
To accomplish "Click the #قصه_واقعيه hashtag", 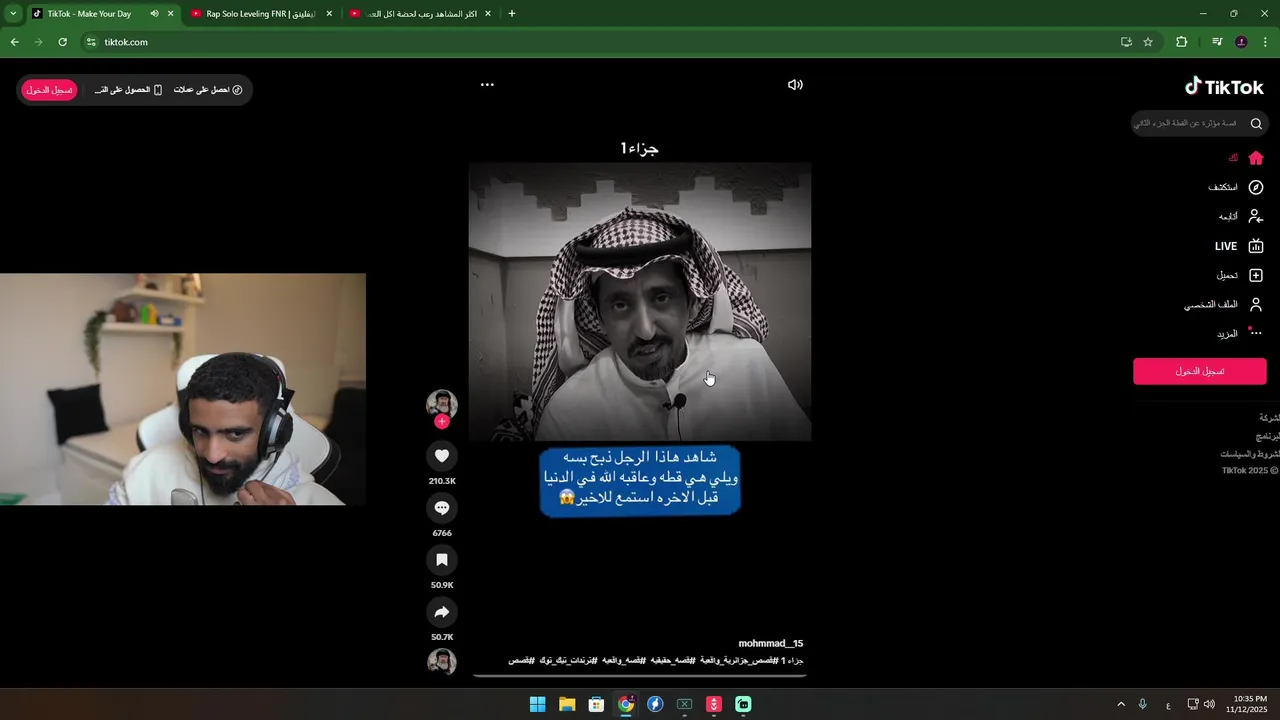I will coord(623,660).
